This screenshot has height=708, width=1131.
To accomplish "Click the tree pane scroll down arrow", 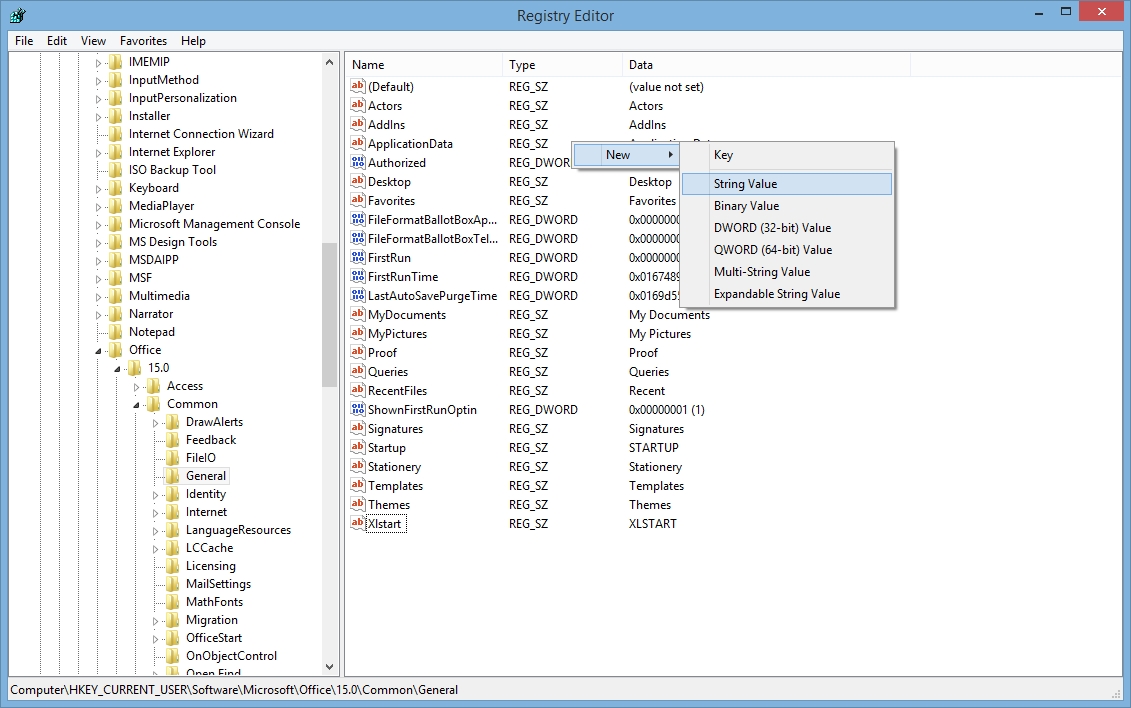I will pyautogui.click(x=330, y=667).
